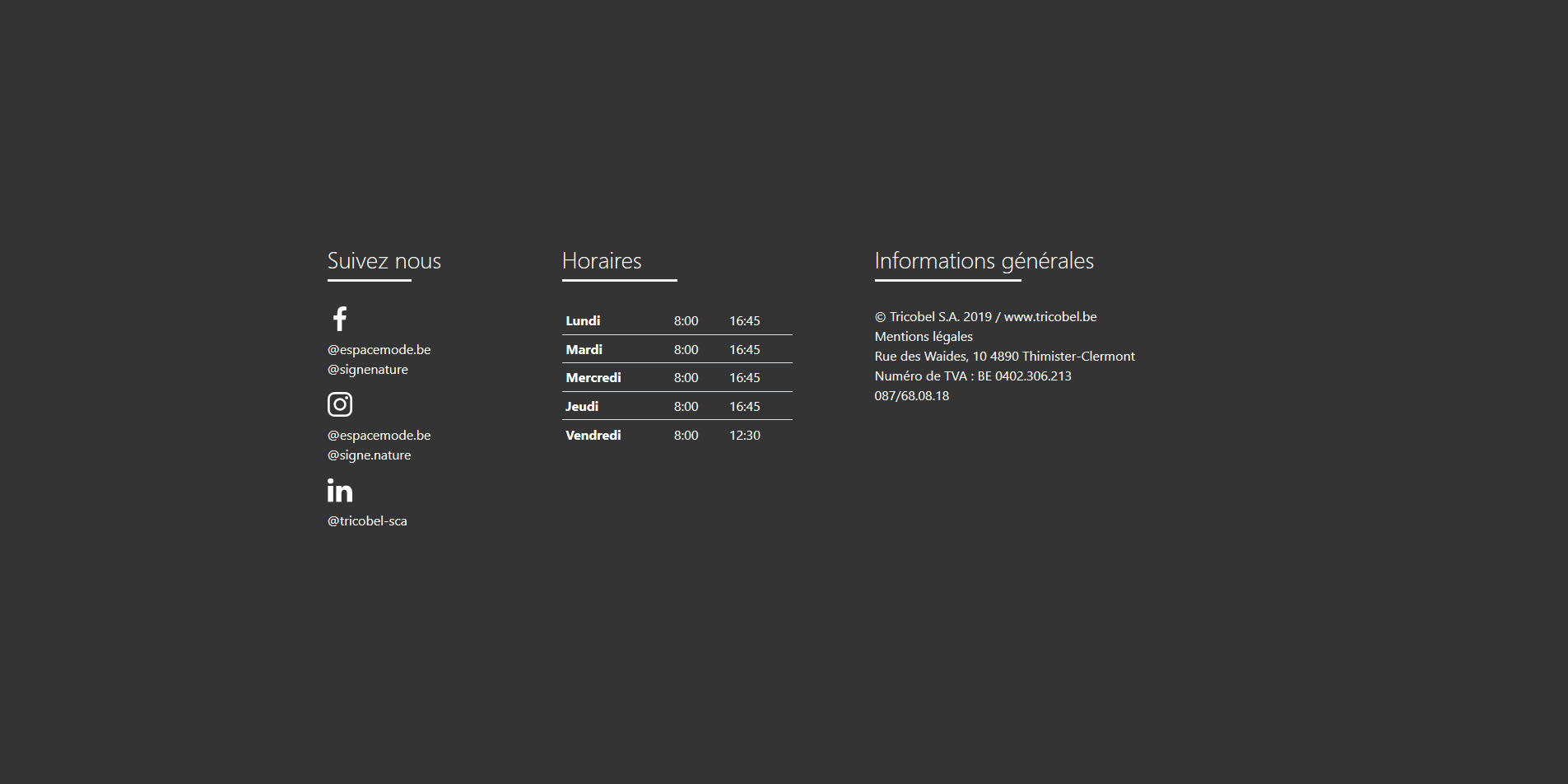Click Mercredi closing time 16:45
Screen dimensions: 1568x784
[x=745, y=377]
